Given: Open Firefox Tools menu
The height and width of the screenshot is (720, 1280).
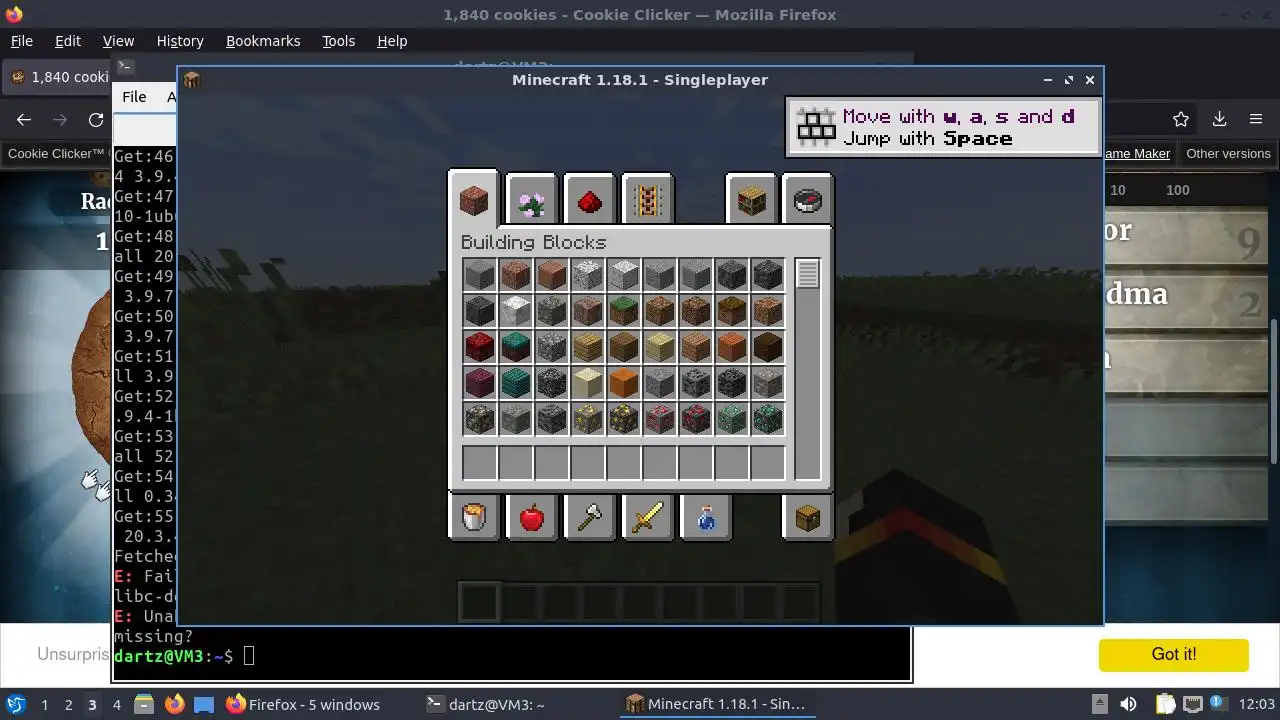Looking at the screenshot, I should pyautogui.click(x=338, y=41).
